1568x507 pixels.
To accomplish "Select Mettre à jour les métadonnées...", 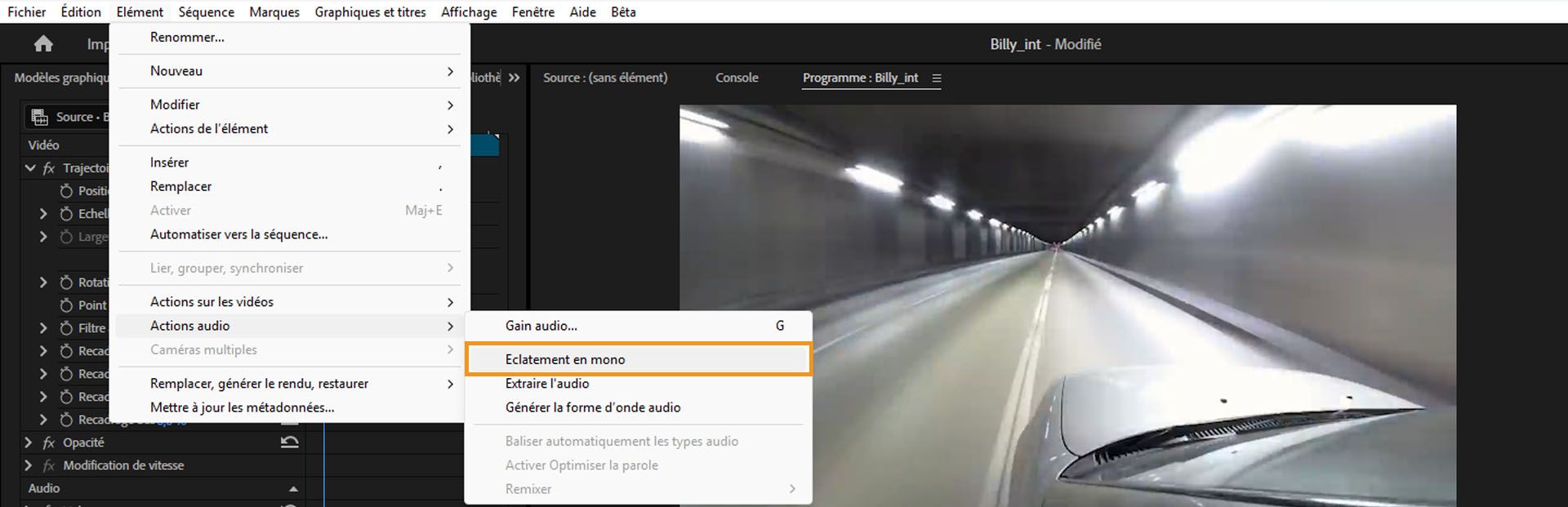I will [290, 407].
